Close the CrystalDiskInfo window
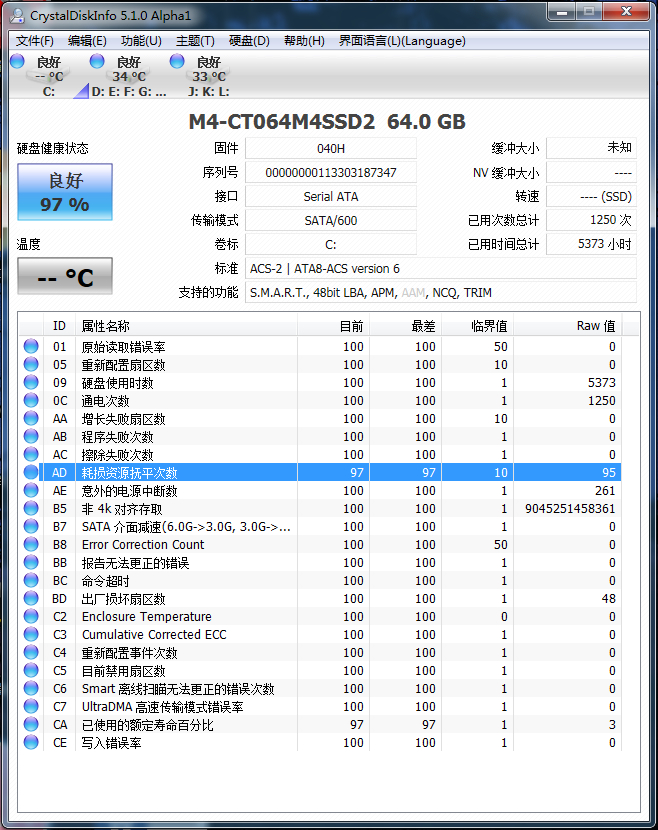Screen dimensions: 658x830 (627, 12)
